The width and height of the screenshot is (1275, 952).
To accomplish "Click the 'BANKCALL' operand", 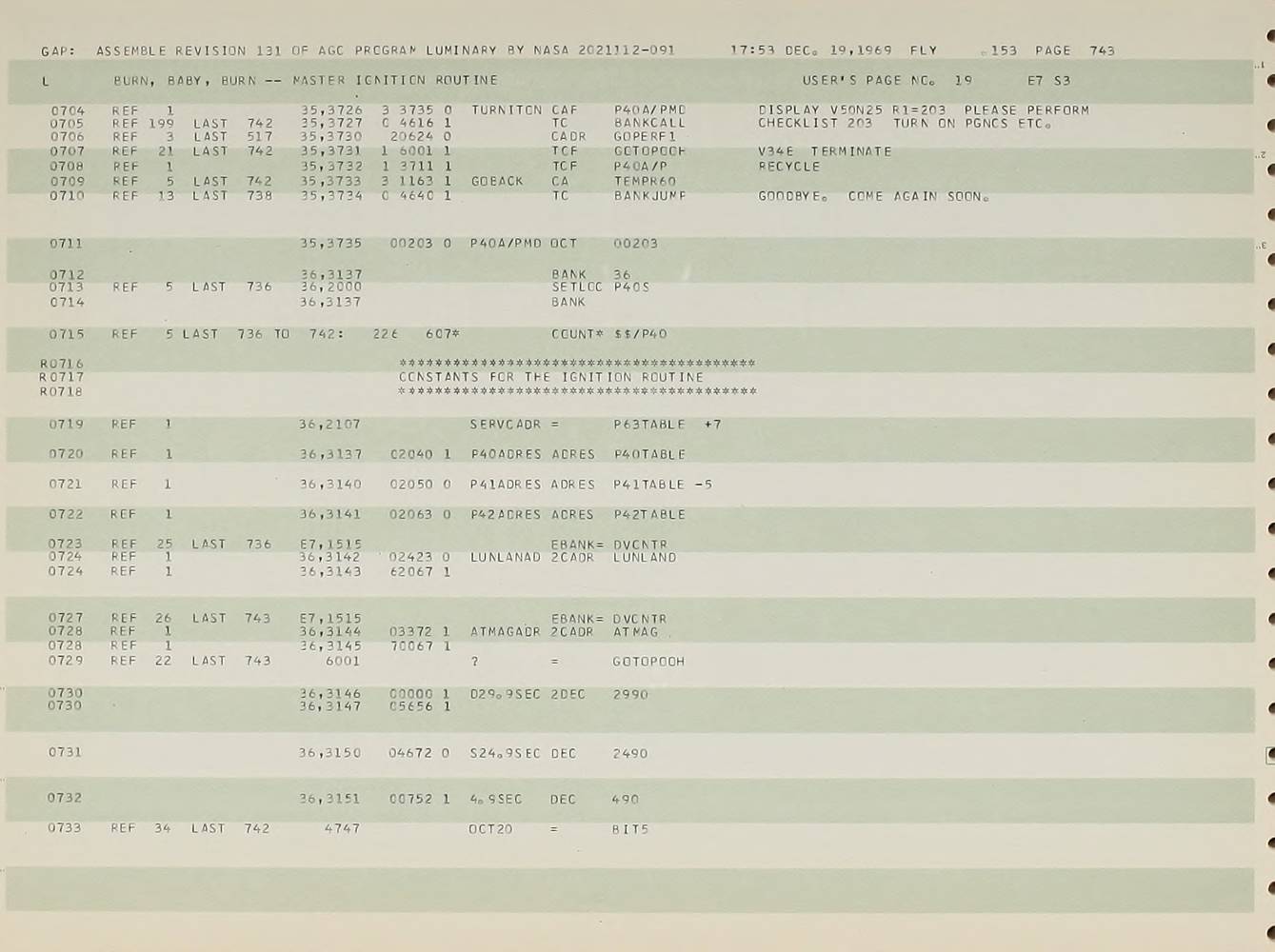I will coord(650,124).
